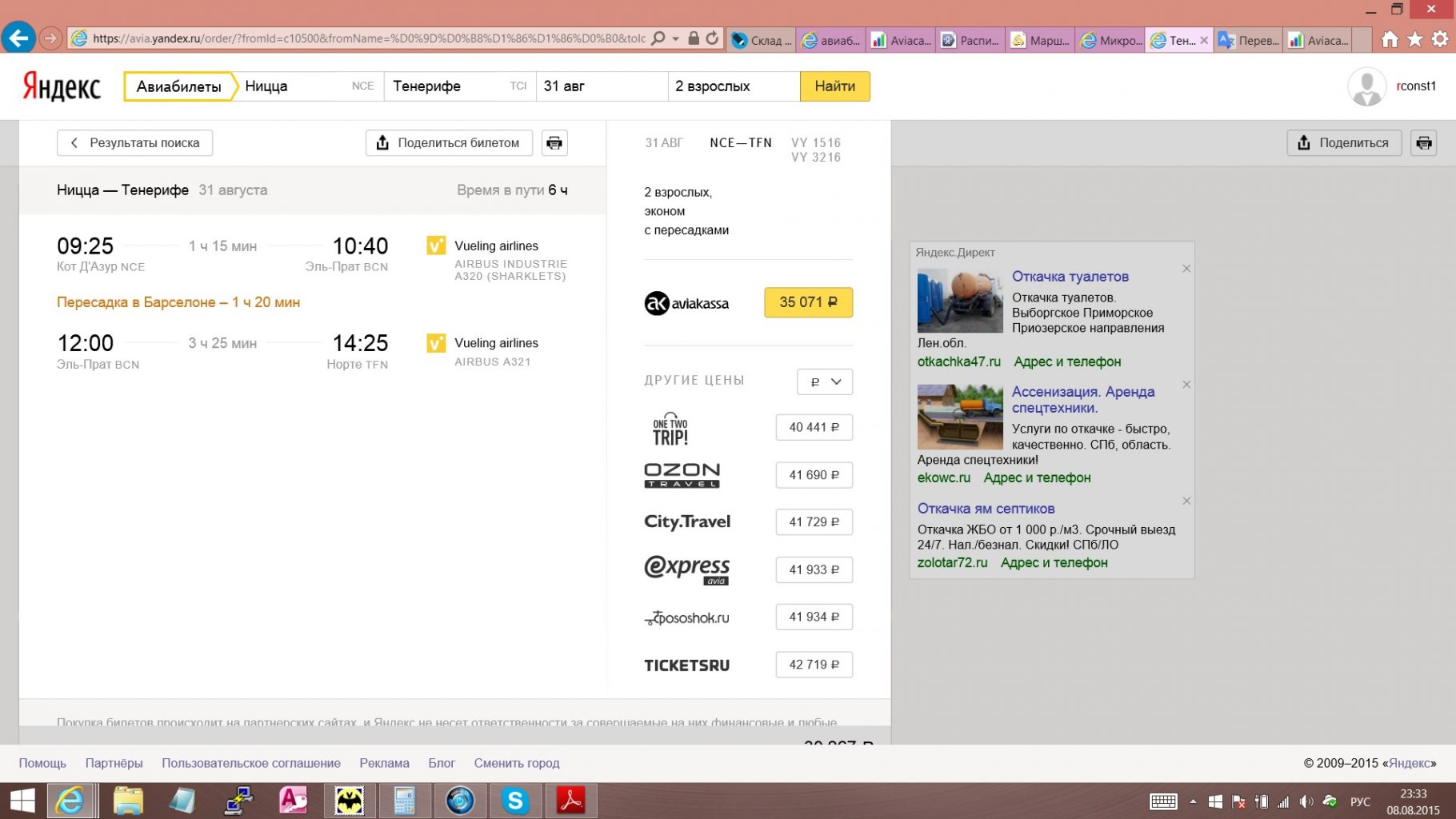Click the yellow Vueling logo on the first flight
The image size is (1456, 819).
pyautogui.click(x=436, y=246)
